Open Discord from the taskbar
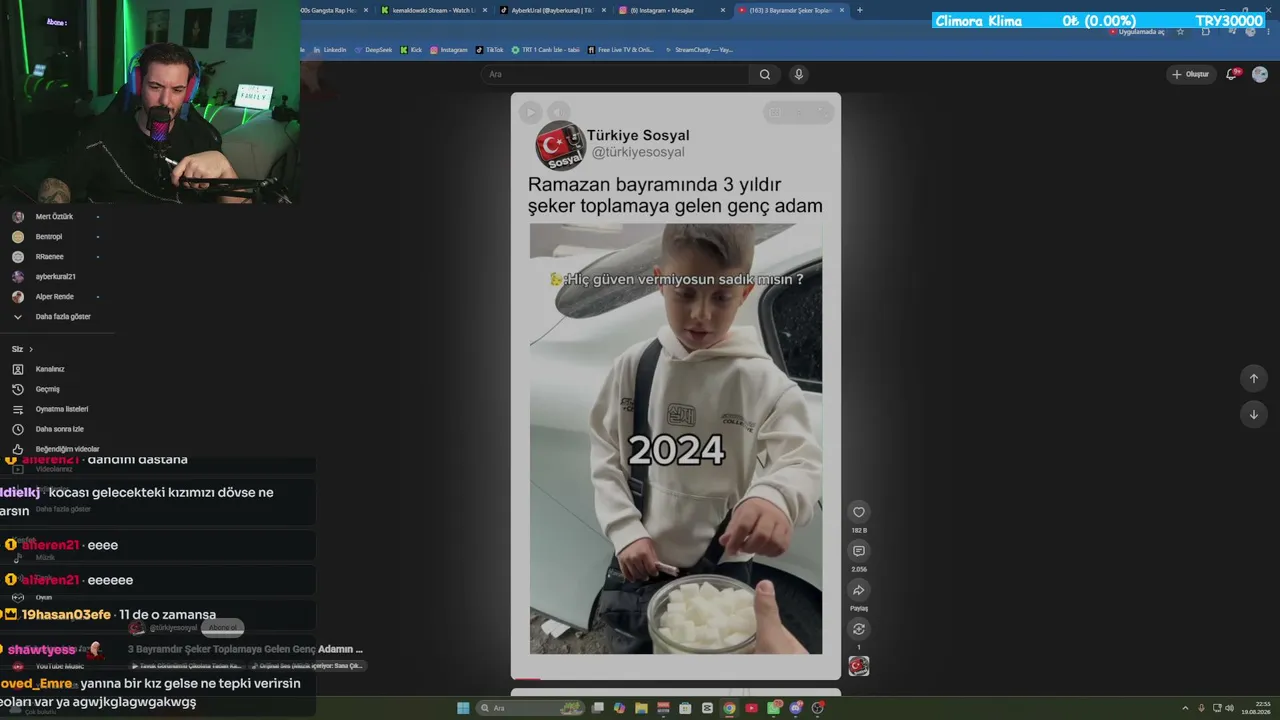 (796, 708)
